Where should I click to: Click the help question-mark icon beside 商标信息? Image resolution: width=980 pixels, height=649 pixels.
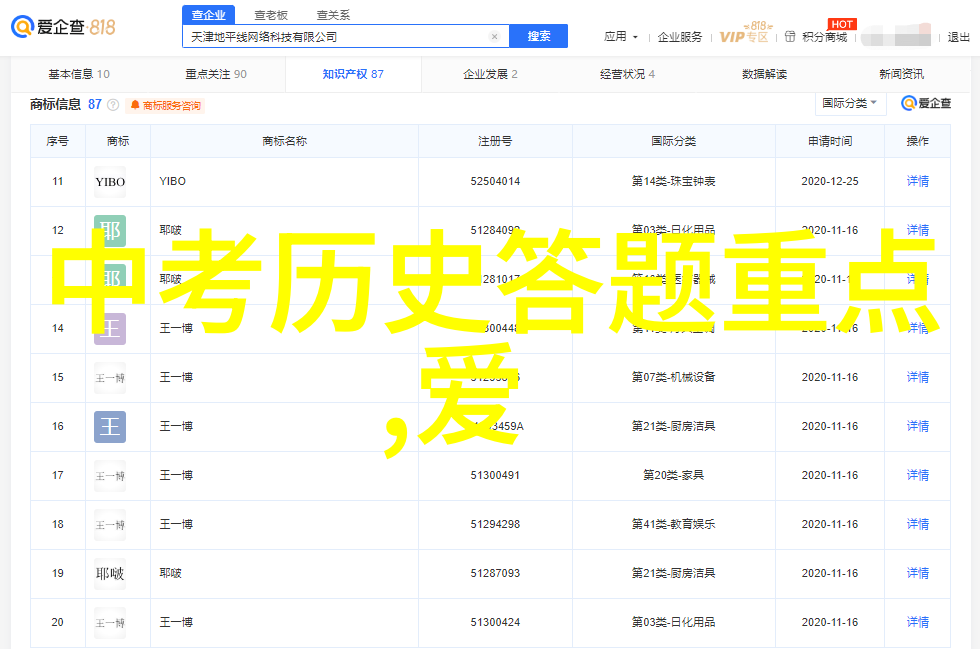pos(113,104)
